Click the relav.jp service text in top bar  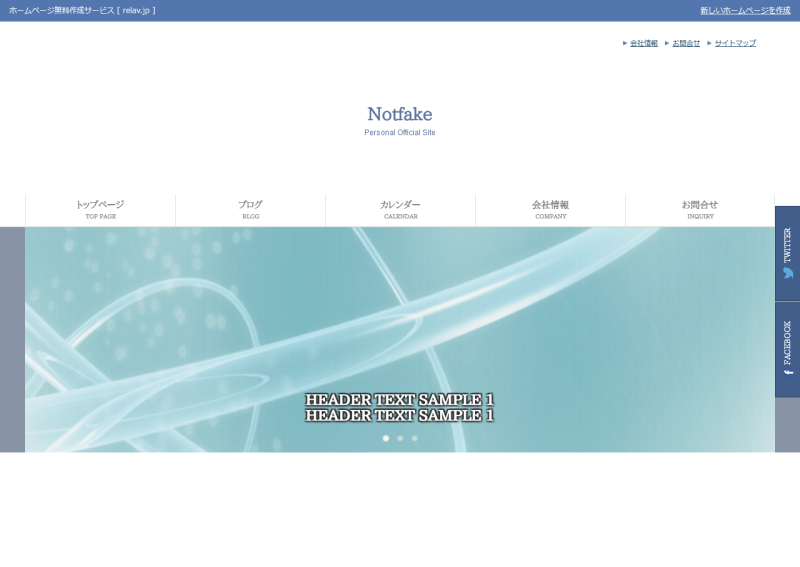pos(82,10)
